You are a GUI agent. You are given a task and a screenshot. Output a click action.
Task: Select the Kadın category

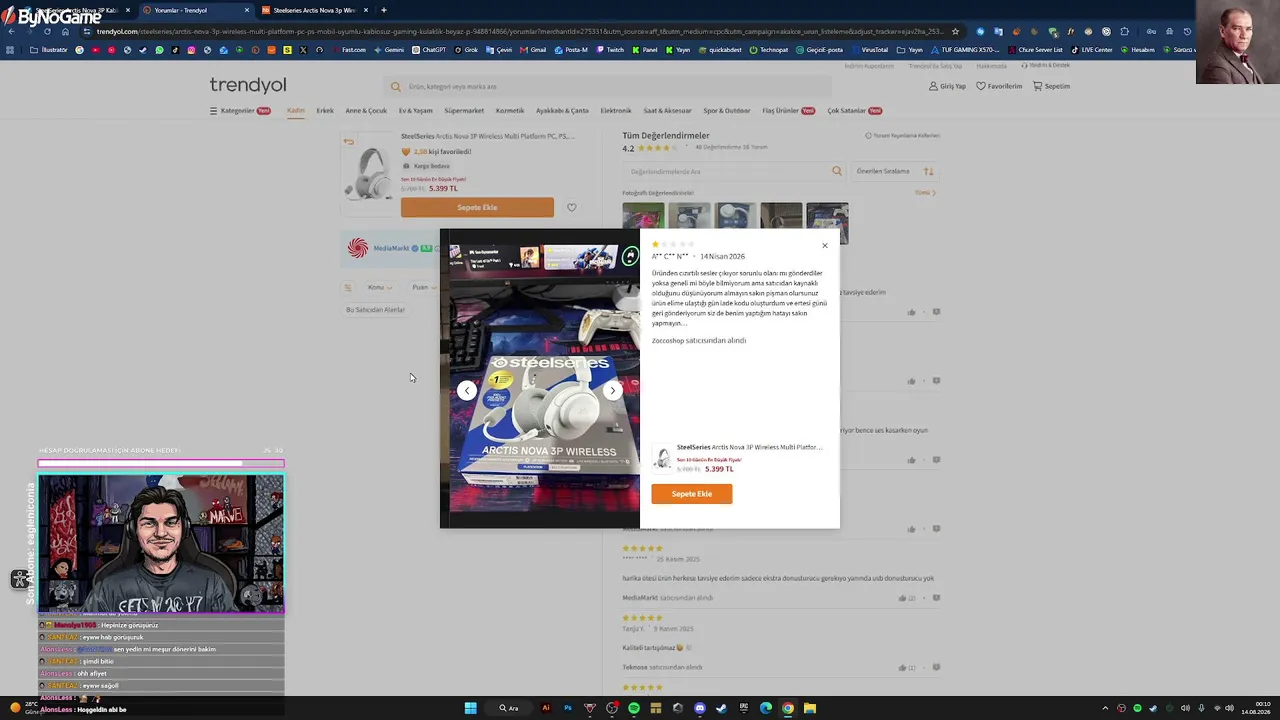pos(296,111)
